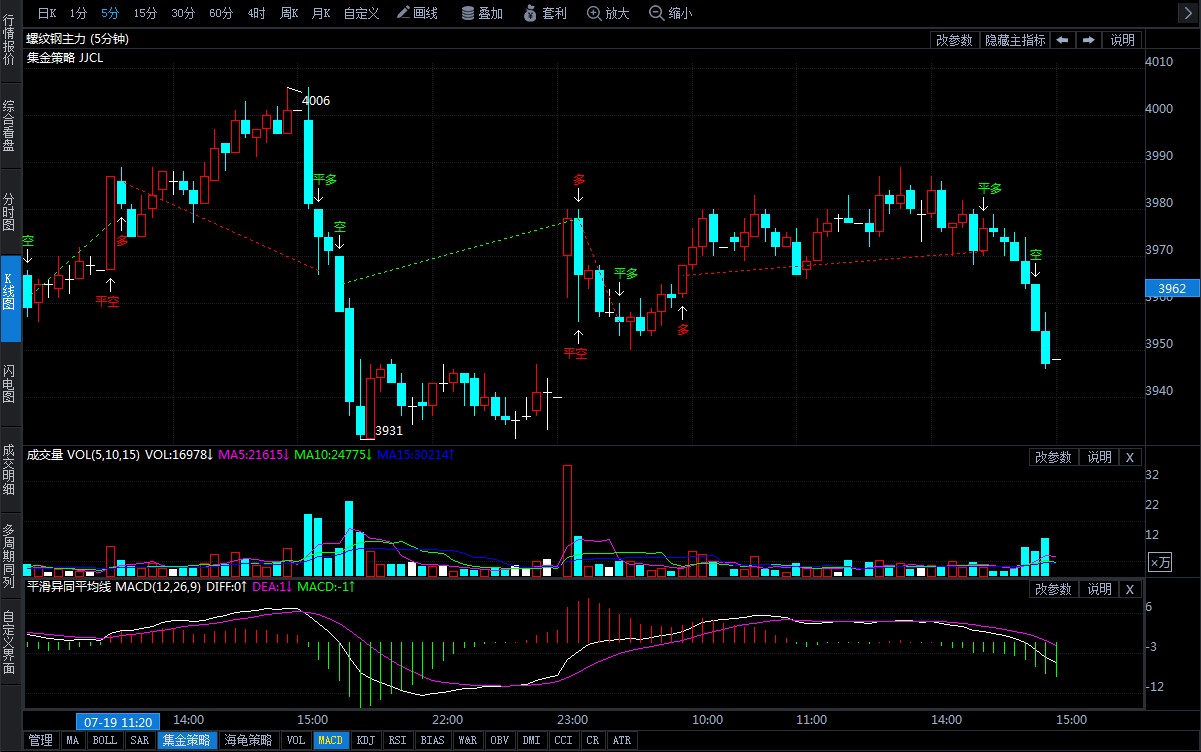The height and width of the screenshot is (752, 1201).
Task: Click MA5:21615 volume label
Action: click(253, 455)
